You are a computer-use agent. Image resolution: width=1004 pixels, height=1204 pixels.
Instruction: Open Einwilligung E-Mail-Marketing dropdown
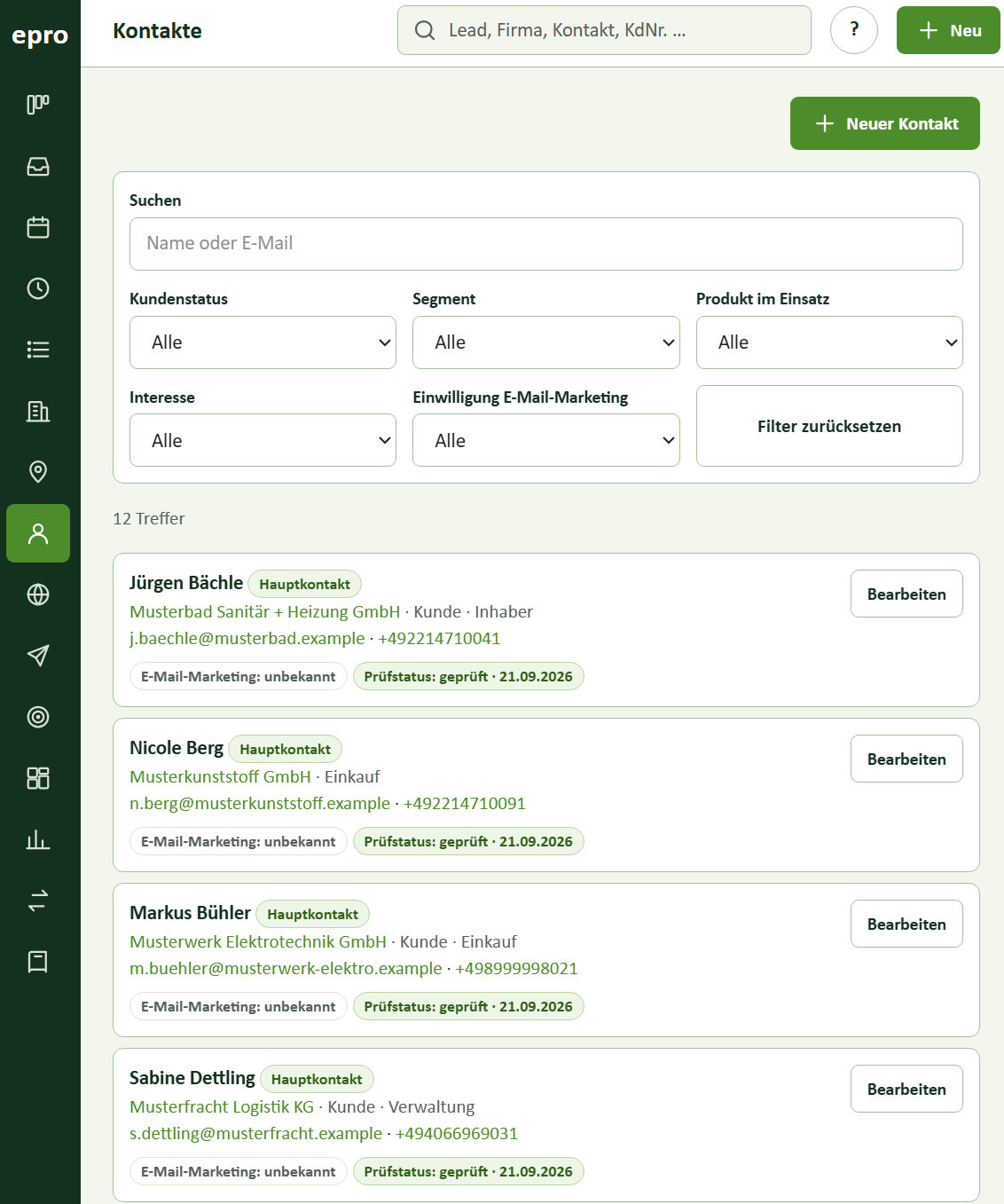click(546, 440)
